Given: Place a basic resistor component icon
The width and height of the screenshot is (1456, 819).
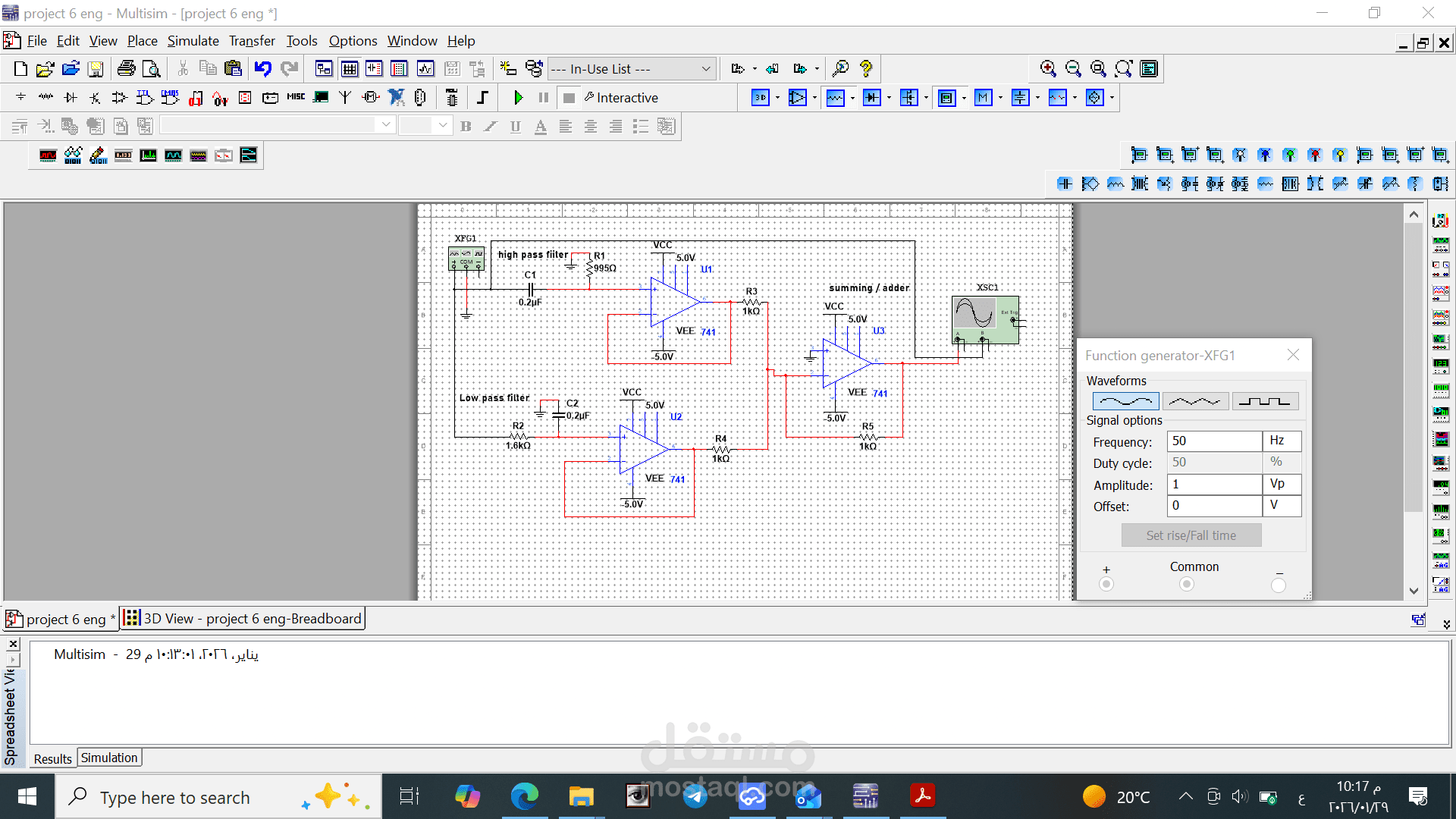Looking at the screenshot, I should pyautogui.click(x=45, y=98).
